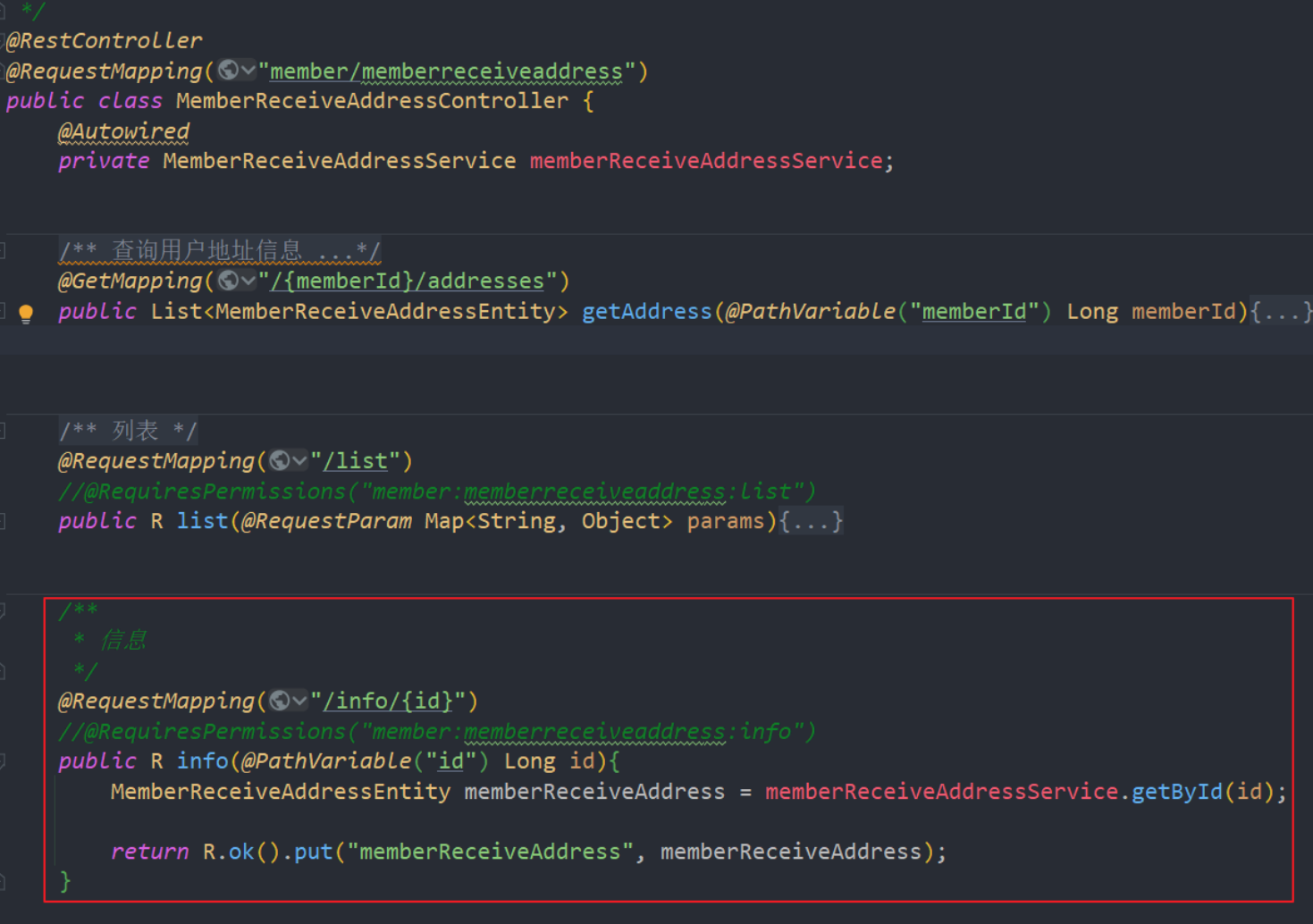1313x924 pixels.
Task: Click return type List<MemberReceiveAddressEntity>
Action: coord(359,311)
